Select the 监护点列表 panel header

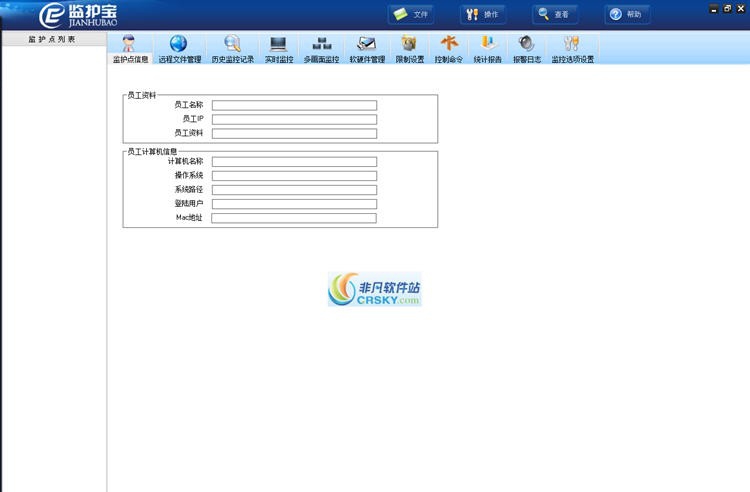click(54, 39)
